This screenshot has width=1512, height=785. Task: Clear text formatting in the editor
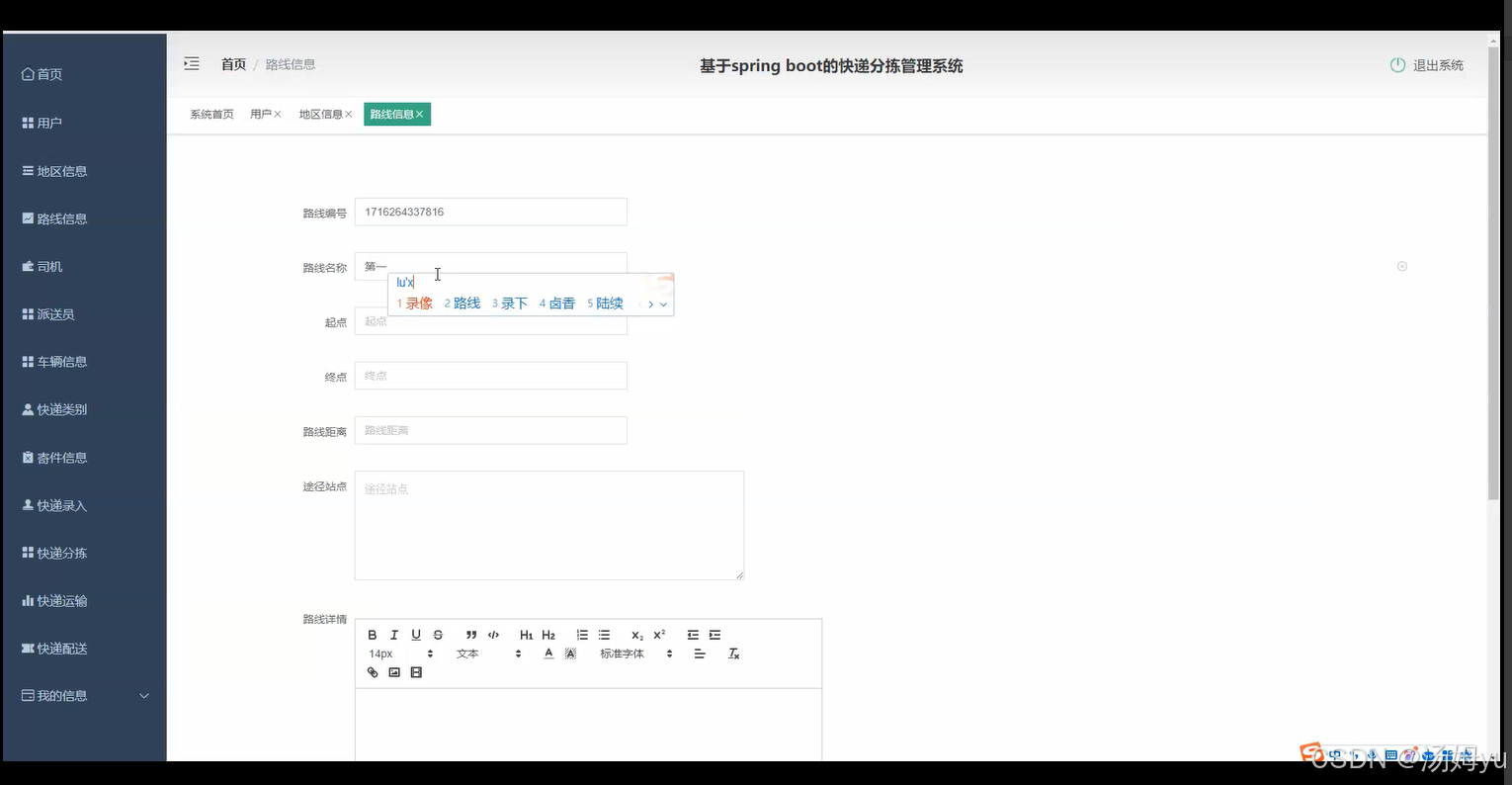click(733, 654)
